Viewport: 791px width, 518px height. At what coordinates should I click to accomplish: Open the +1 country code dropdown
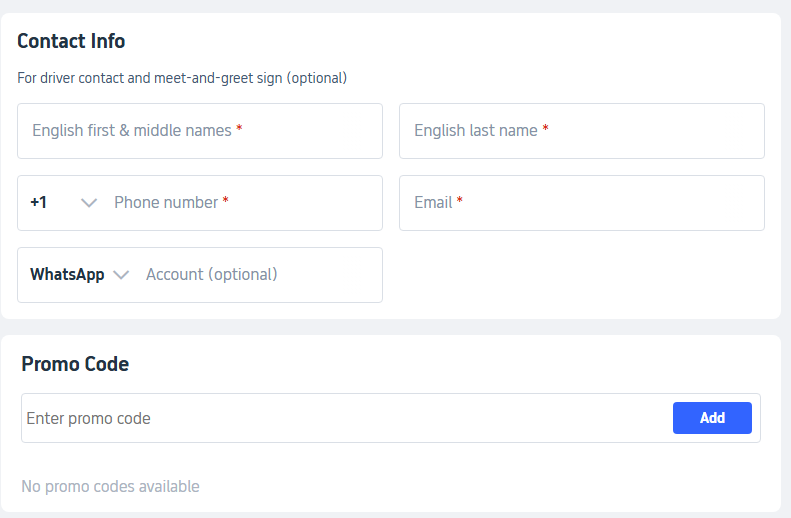[x=64, y=203]
